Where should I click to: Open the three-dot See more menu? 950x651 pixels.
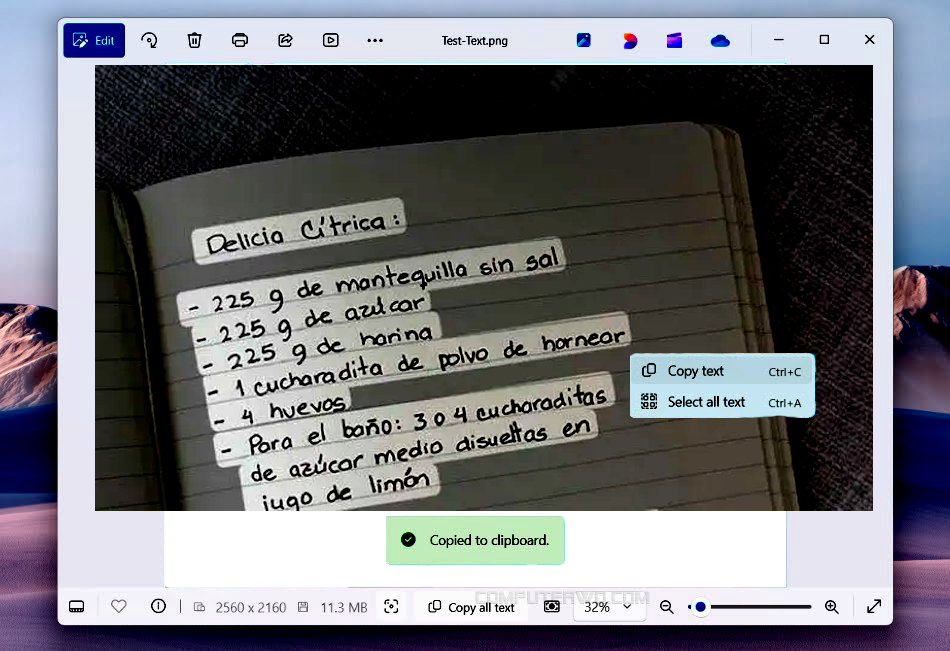(x=375, y=41)
